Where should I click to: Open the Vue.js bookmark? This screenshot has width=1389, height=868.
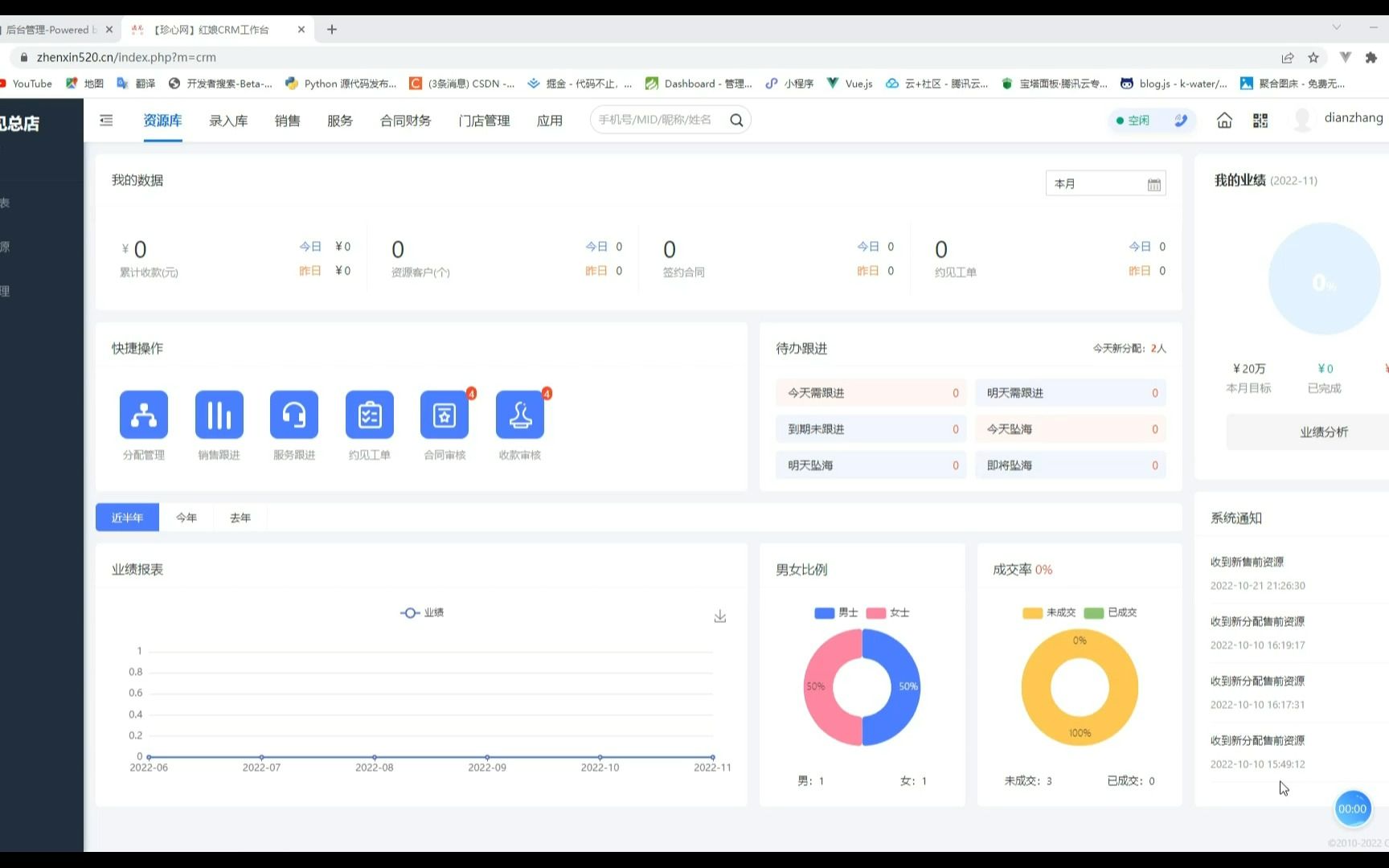pos(850,84)
